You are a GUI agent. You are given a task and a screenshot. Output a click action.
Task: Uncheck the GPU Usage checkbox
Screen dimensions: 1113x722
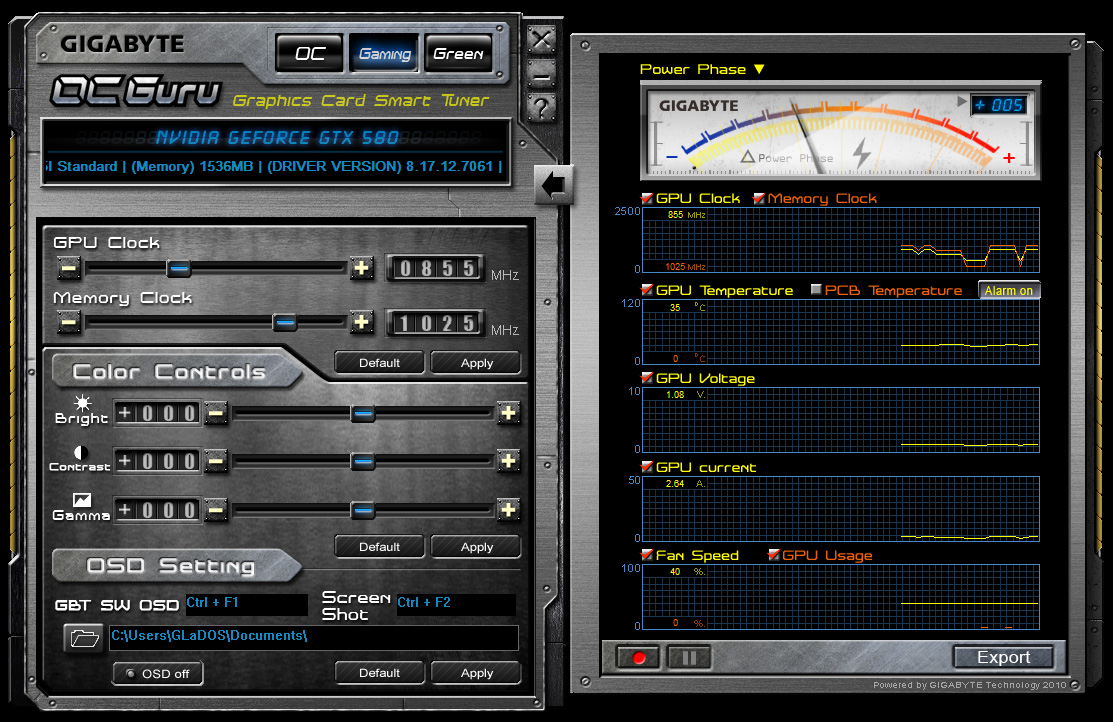pyautogui.click(x=774, y=554)
